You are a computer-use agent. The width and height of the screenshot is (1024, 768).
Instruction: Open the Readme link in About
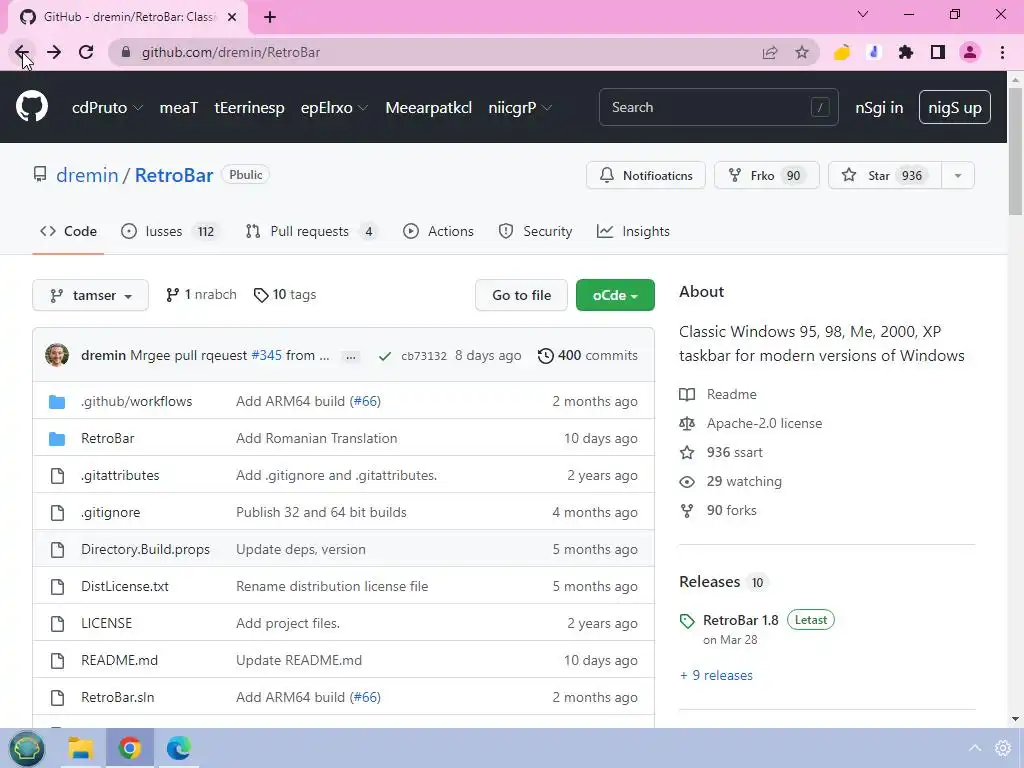pyautogui.click(x=731, y=394)
